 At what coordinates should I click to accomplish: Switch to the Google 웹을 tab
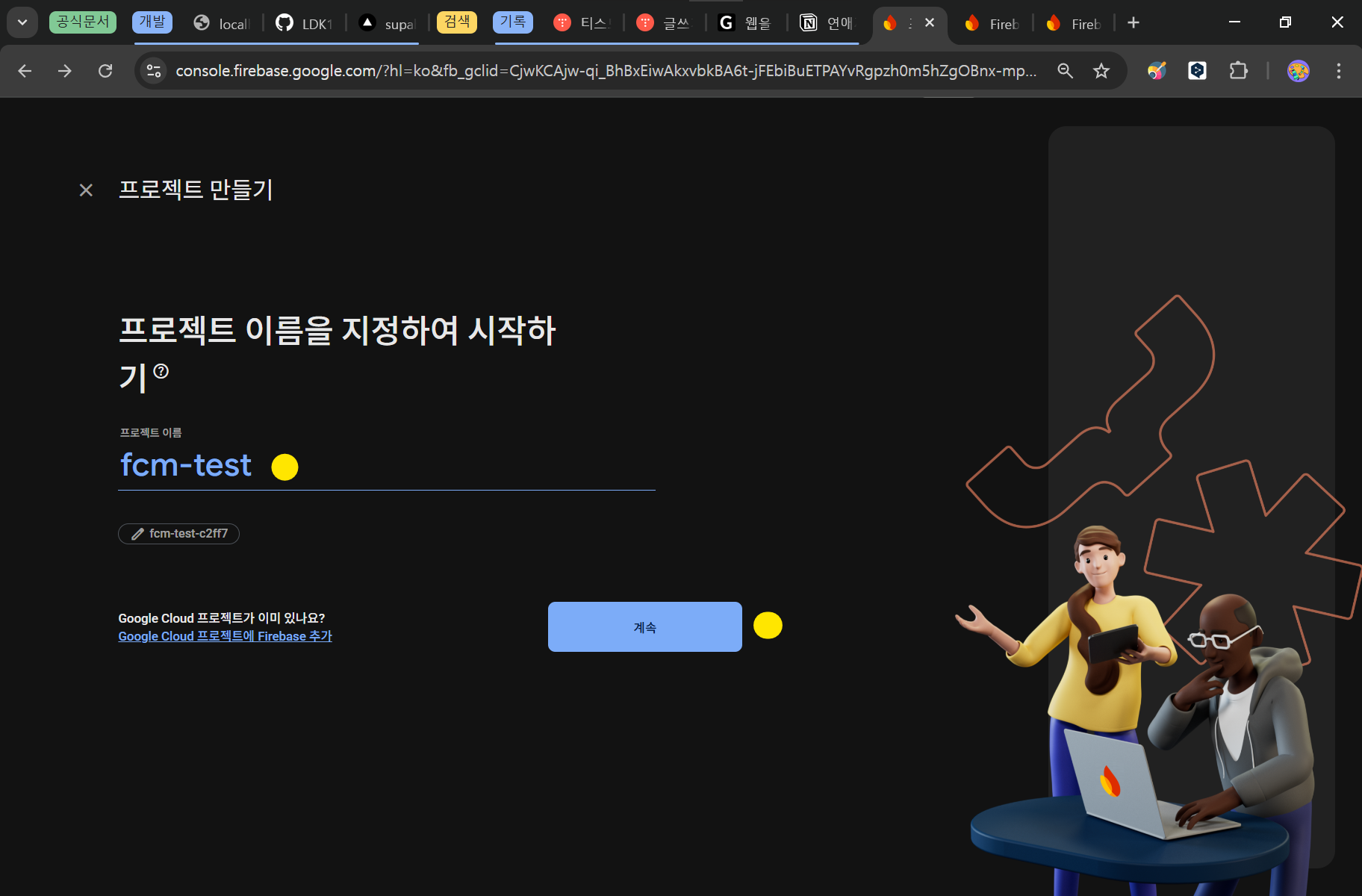(747, 23)
